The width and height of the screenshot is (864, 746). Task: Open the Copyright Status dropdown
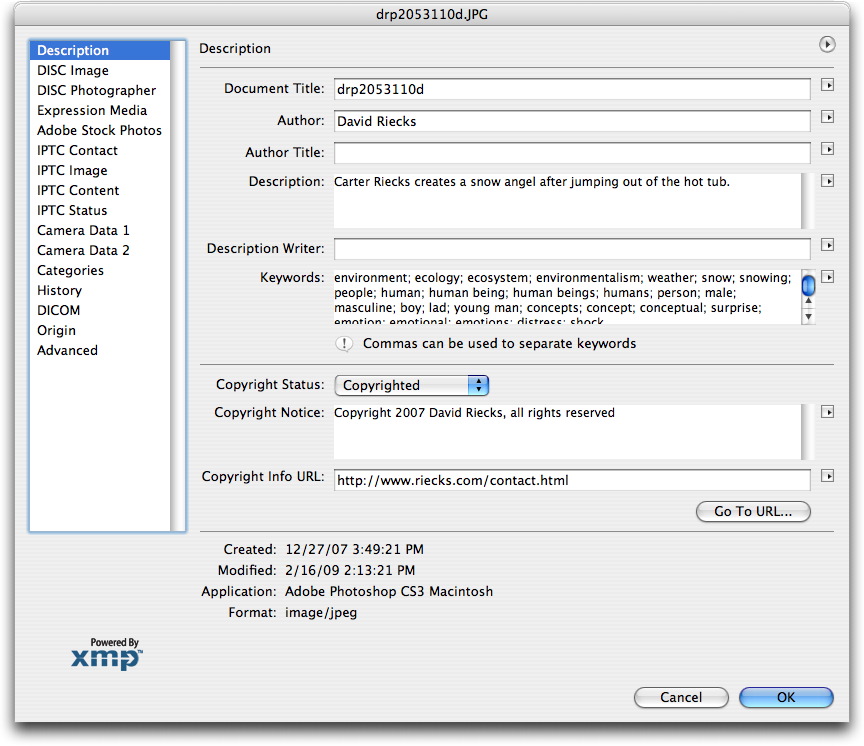[412, 385]
